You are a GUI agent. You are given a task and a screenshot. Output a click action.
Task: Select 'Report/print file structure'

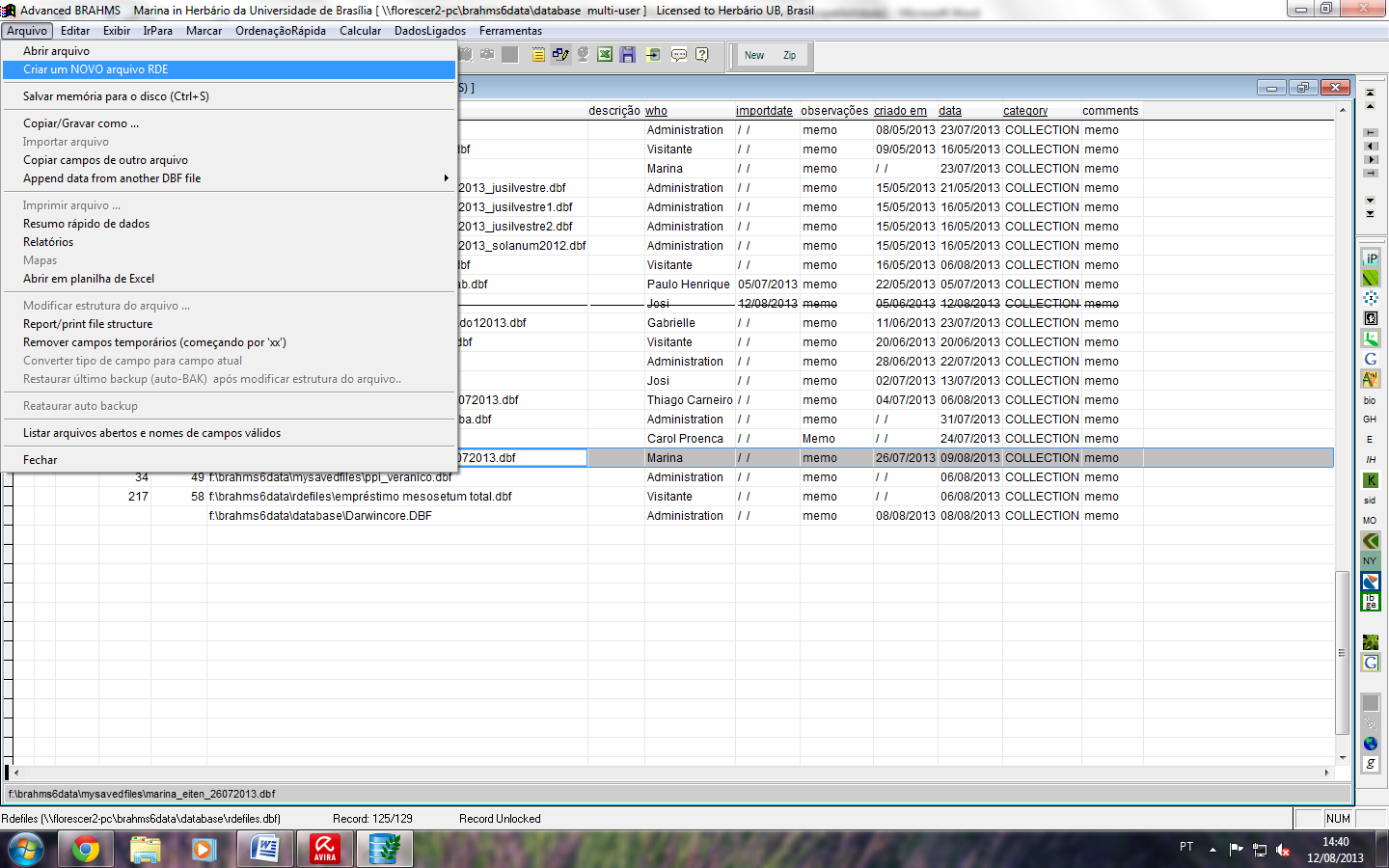229,324
